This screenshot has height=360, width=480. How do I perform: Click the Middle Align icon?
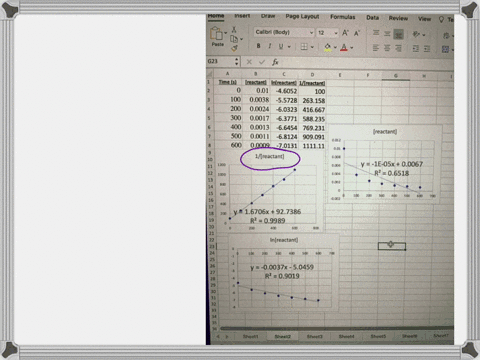point(387,33)
